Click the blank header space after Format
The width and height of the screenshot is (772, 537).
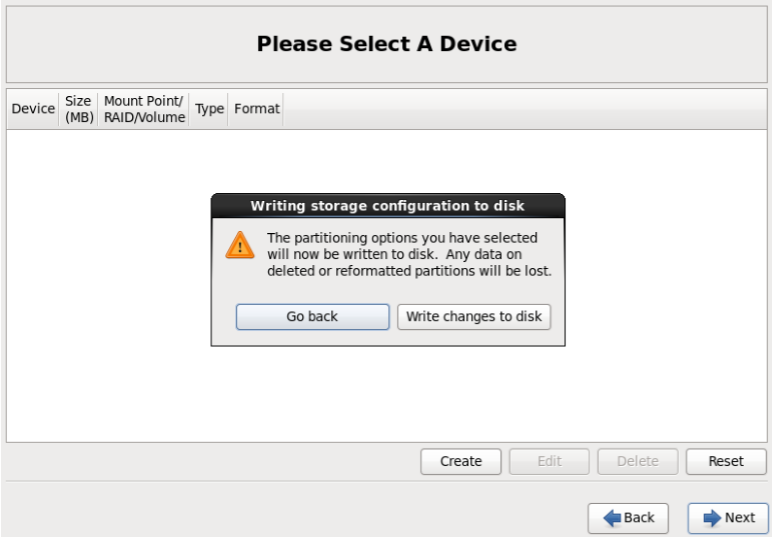525,109
